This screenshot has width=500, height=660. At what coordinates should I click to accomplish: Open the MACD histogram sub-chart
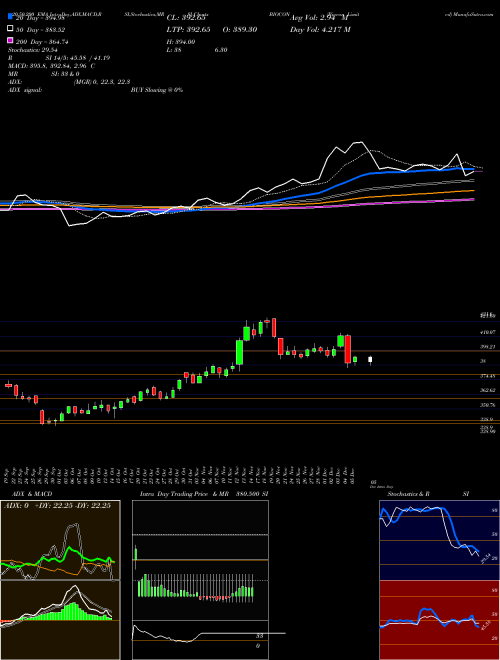(x=60, y=620)
